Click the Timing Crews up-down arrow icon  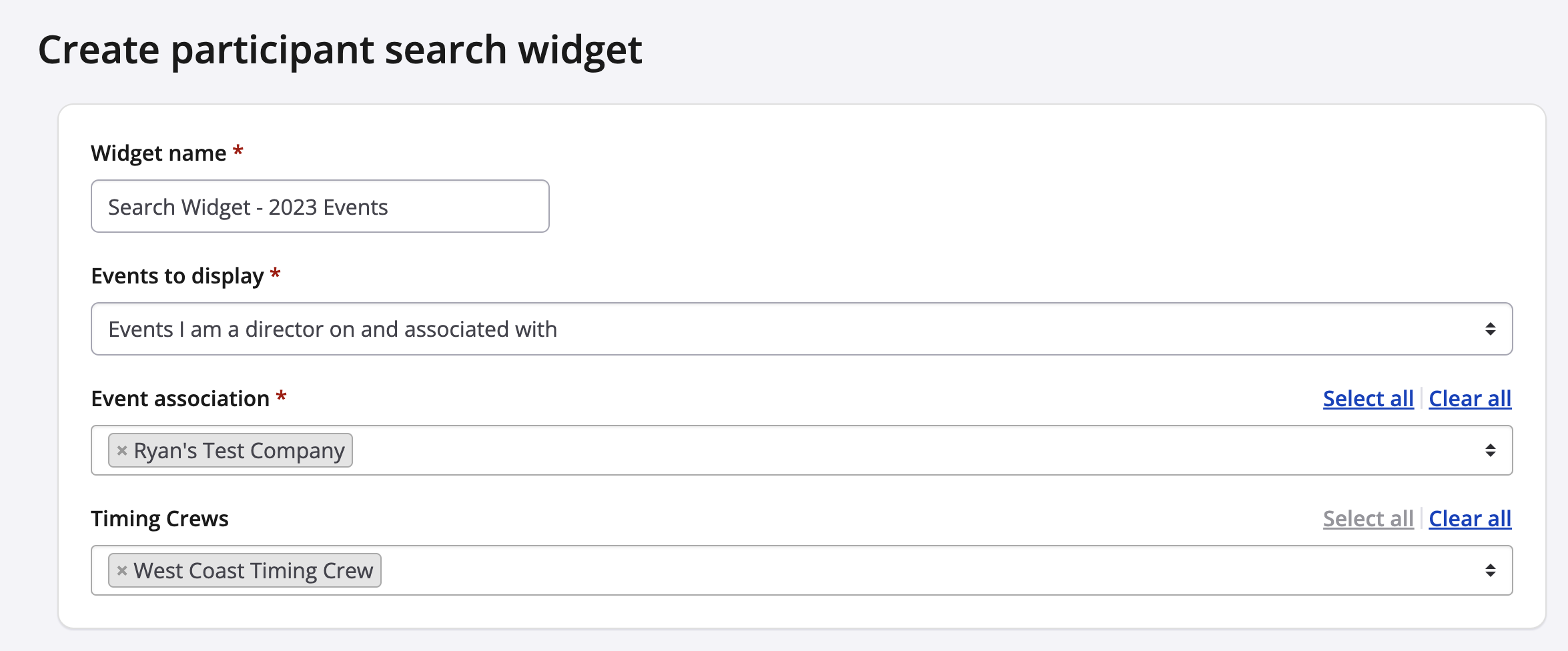click(1490, 570)
